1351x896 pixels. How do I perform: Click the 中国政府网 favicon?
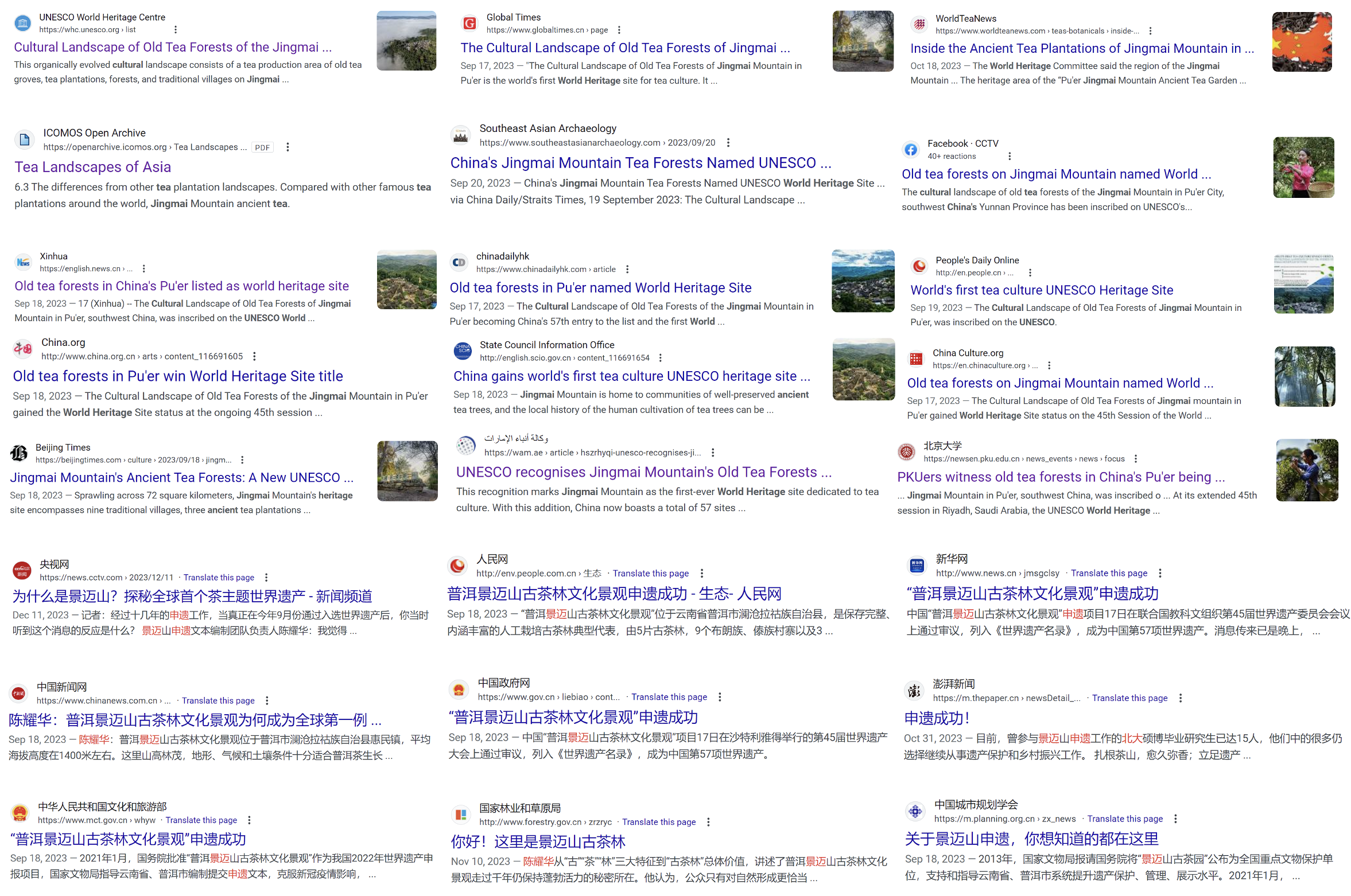459,690
